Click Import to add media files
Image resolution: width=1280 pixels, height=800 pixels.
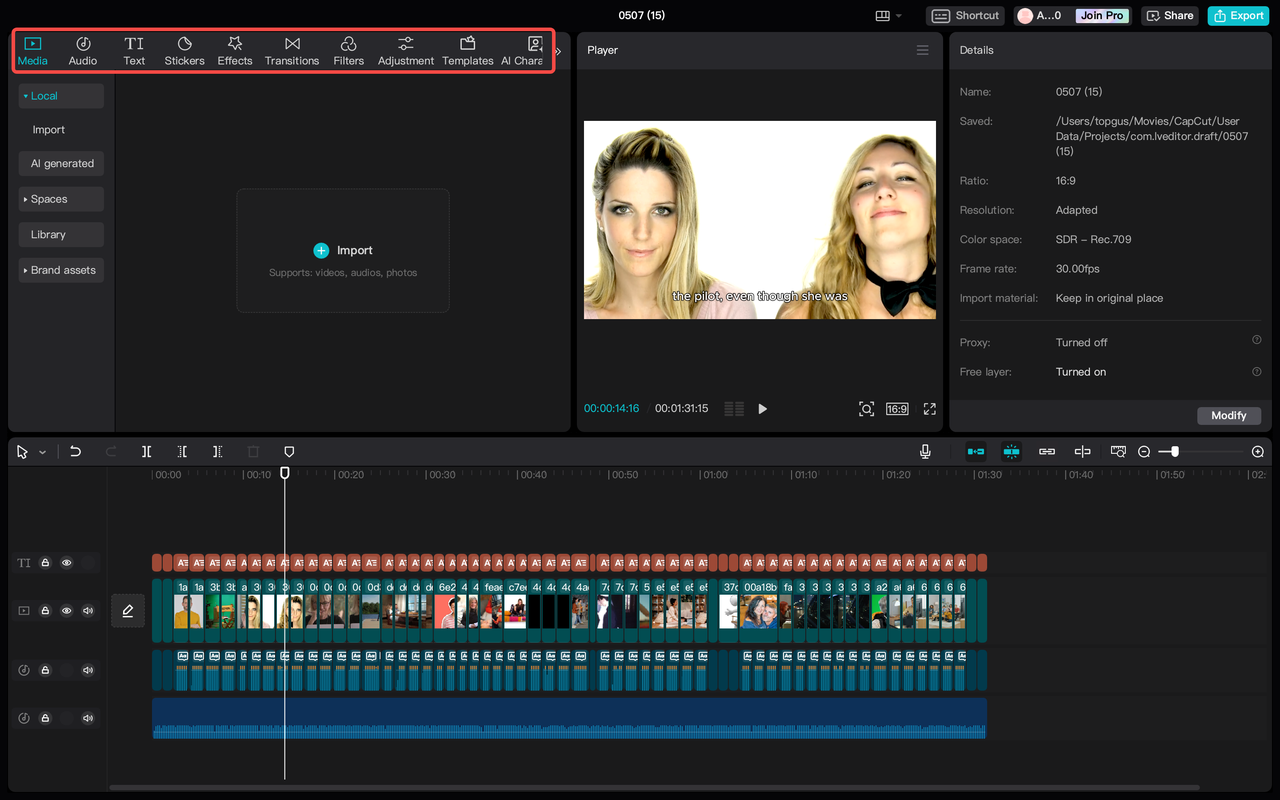(x=343, y=250)
